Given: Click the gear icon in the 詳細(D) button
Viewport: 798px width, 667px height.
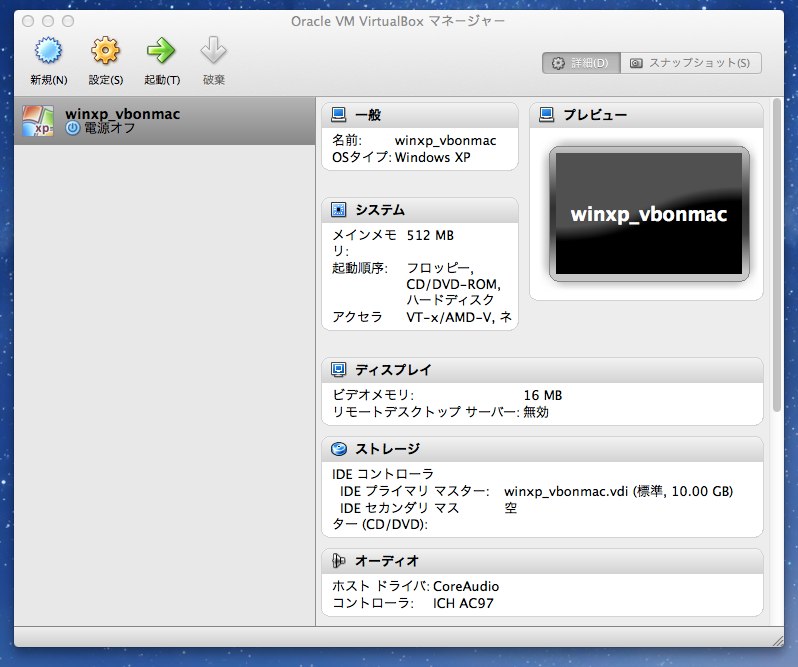Looking at the screenshot, I should coord(558,63).
